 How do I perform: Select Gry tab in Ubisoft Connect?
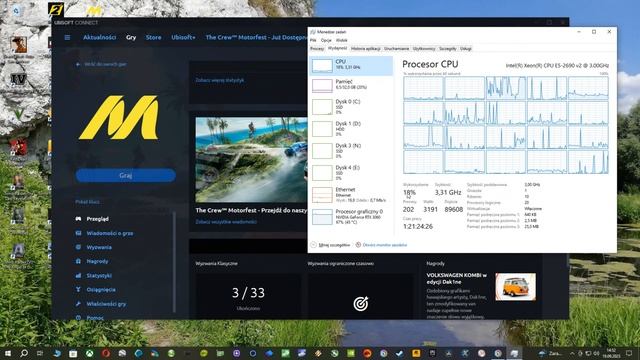[131, 37]
